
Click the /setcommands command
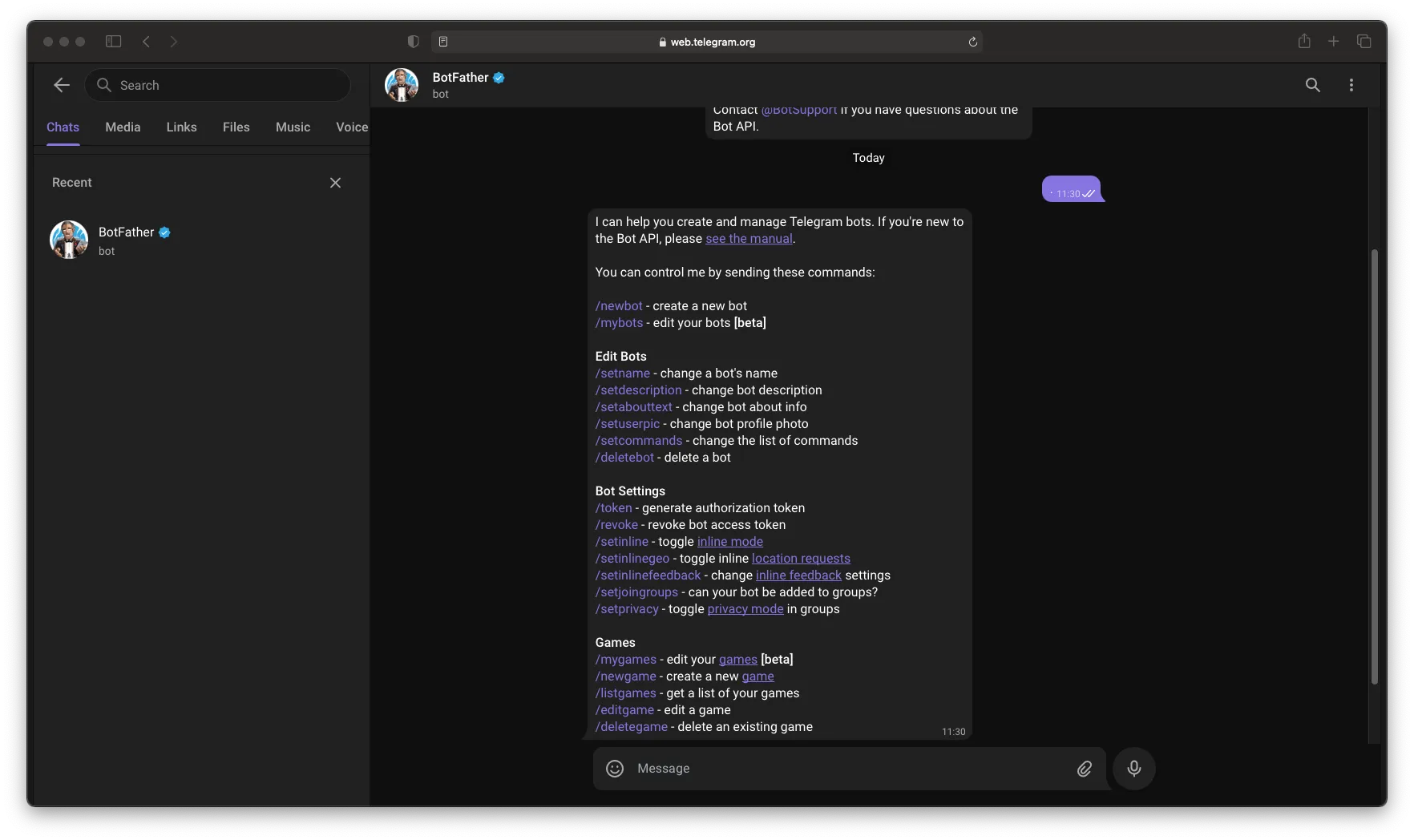[639, 441]
